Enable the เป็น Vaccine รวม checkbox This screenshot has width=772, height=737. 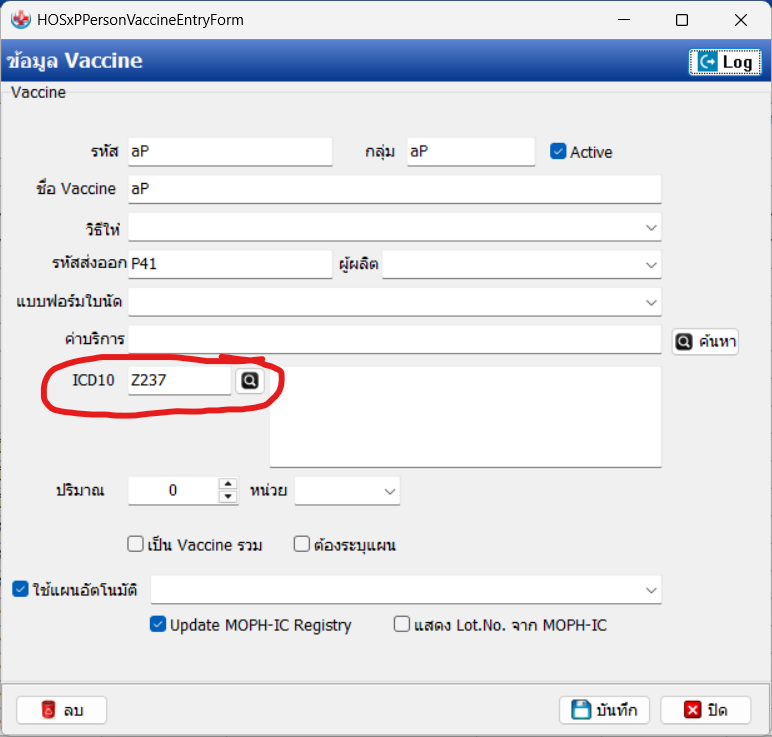tap(136, 545)
